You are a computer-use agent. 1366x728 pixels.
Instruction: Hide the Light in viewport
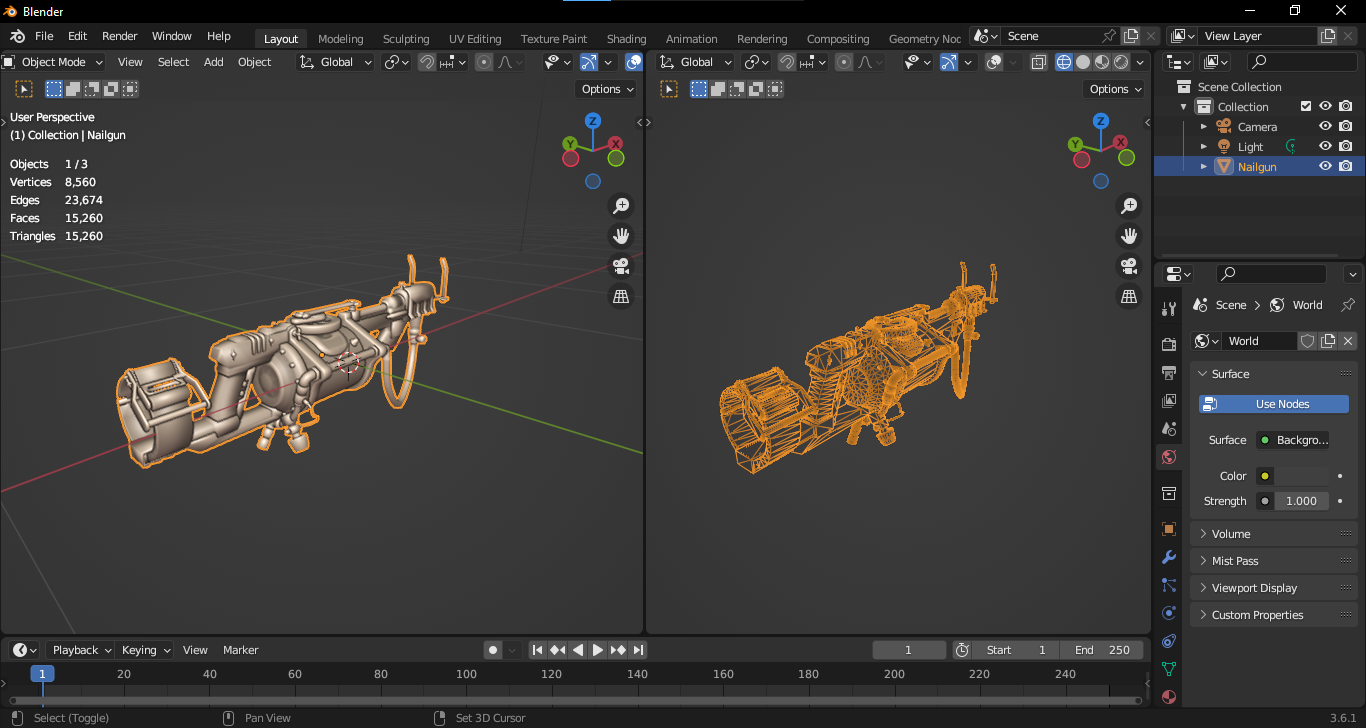pyautogui.click(x=1325, y=147)
